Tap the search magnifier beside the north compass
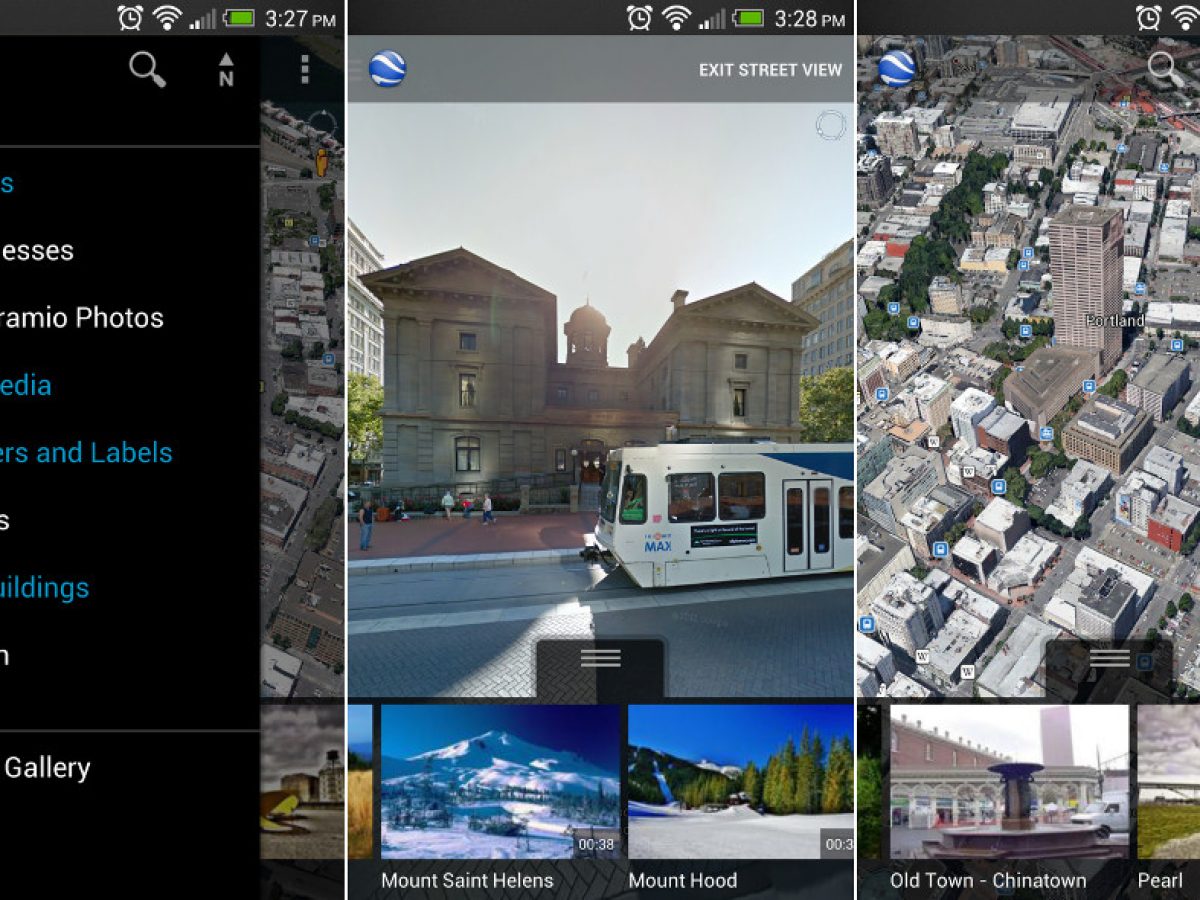This screenshot has width=1200, height=900. [x=147, y=70]
